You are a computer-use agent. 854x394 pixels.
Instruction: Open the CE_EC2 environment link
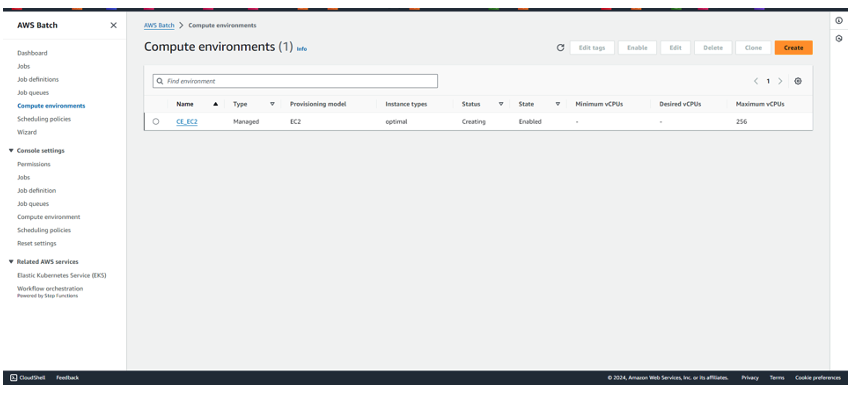click(x=187, y=122)
